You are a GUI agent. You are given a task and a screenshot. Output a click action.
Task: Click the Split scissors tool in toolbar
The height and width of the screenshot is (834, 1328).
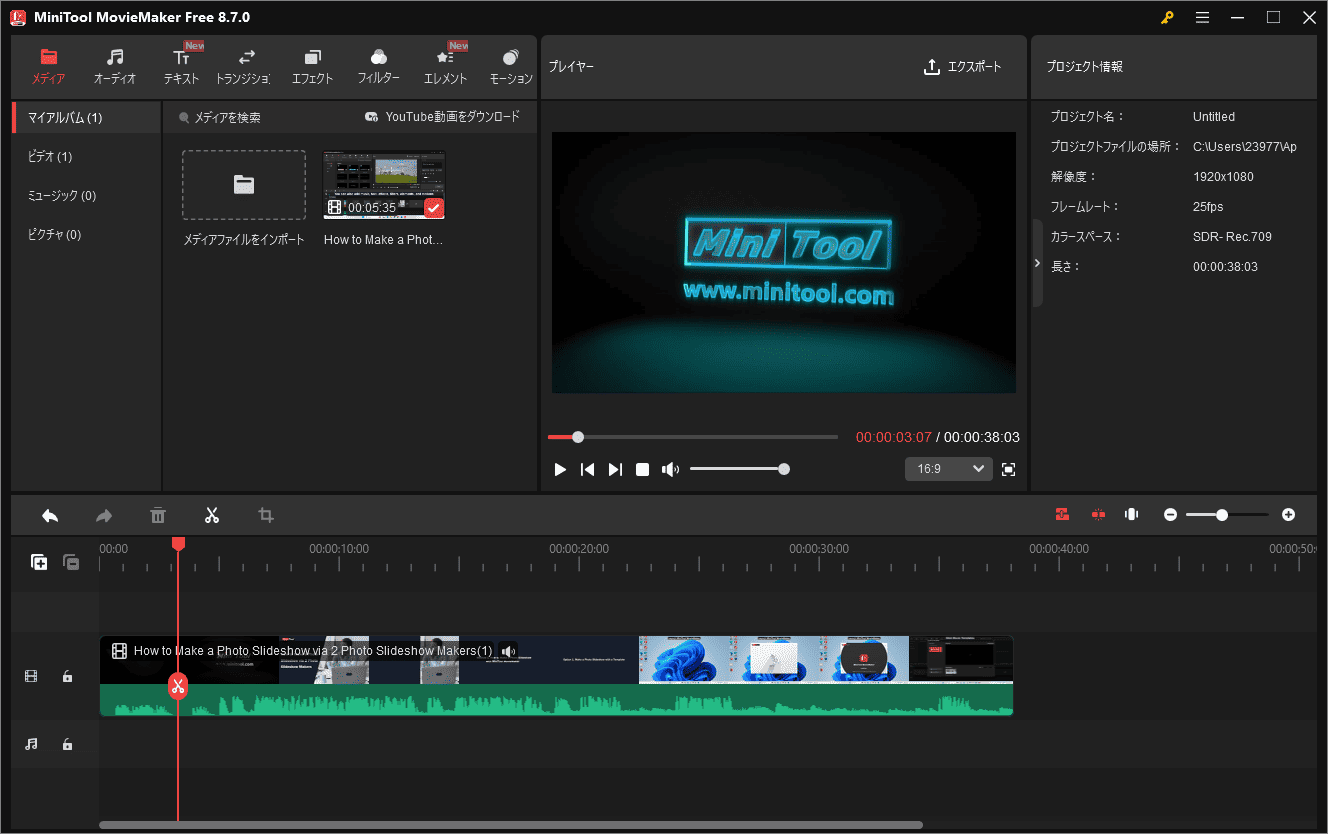click(212, 515)
